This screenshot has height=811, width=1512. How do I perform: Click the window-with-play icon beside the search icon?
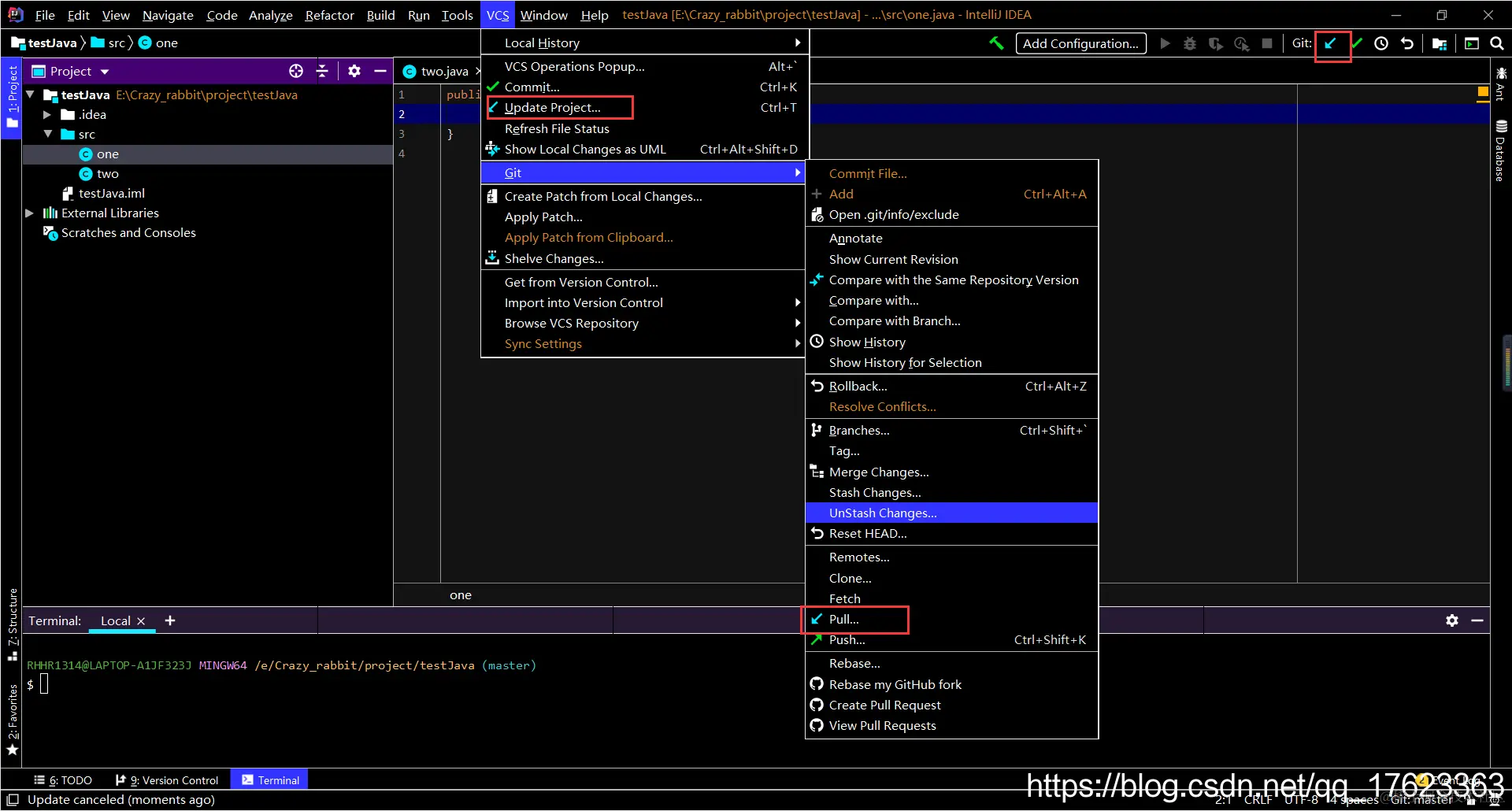1472,43
